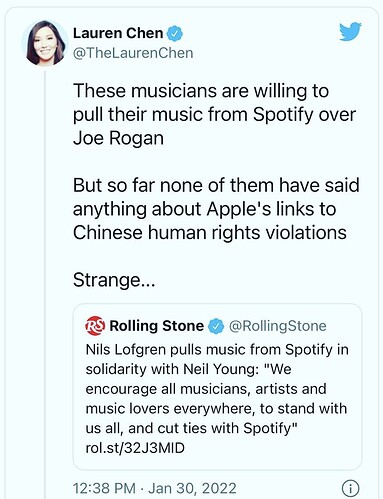The width and height of the screenshot is (383, 499).
Task: Open the @RollingStone handle
Action: 278,326
